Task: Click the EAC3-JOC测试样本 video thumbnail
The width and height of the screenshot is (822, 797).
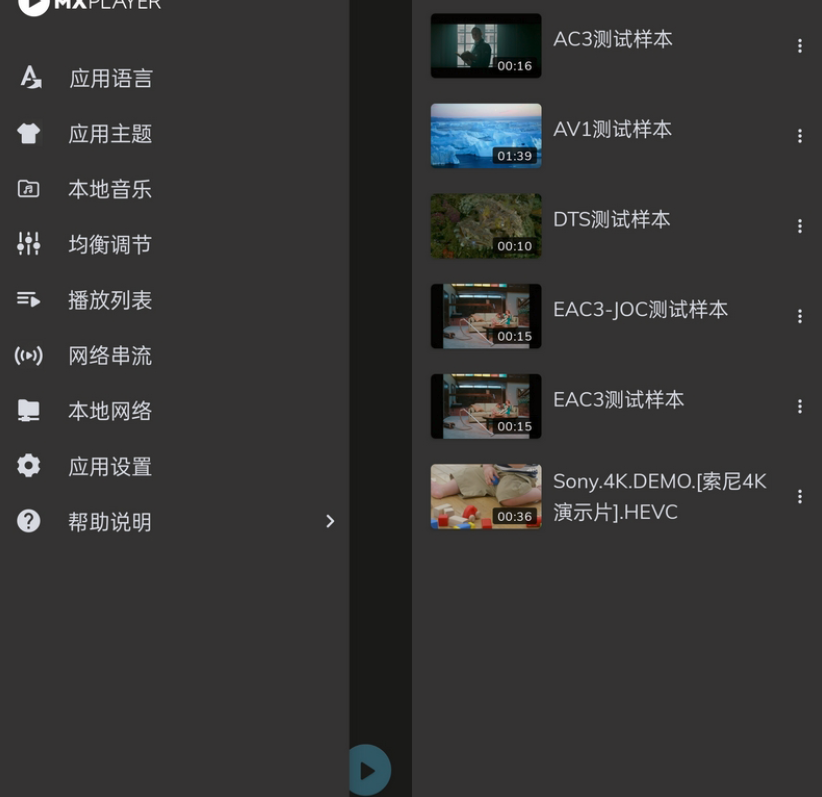Action: pos(486,316)
